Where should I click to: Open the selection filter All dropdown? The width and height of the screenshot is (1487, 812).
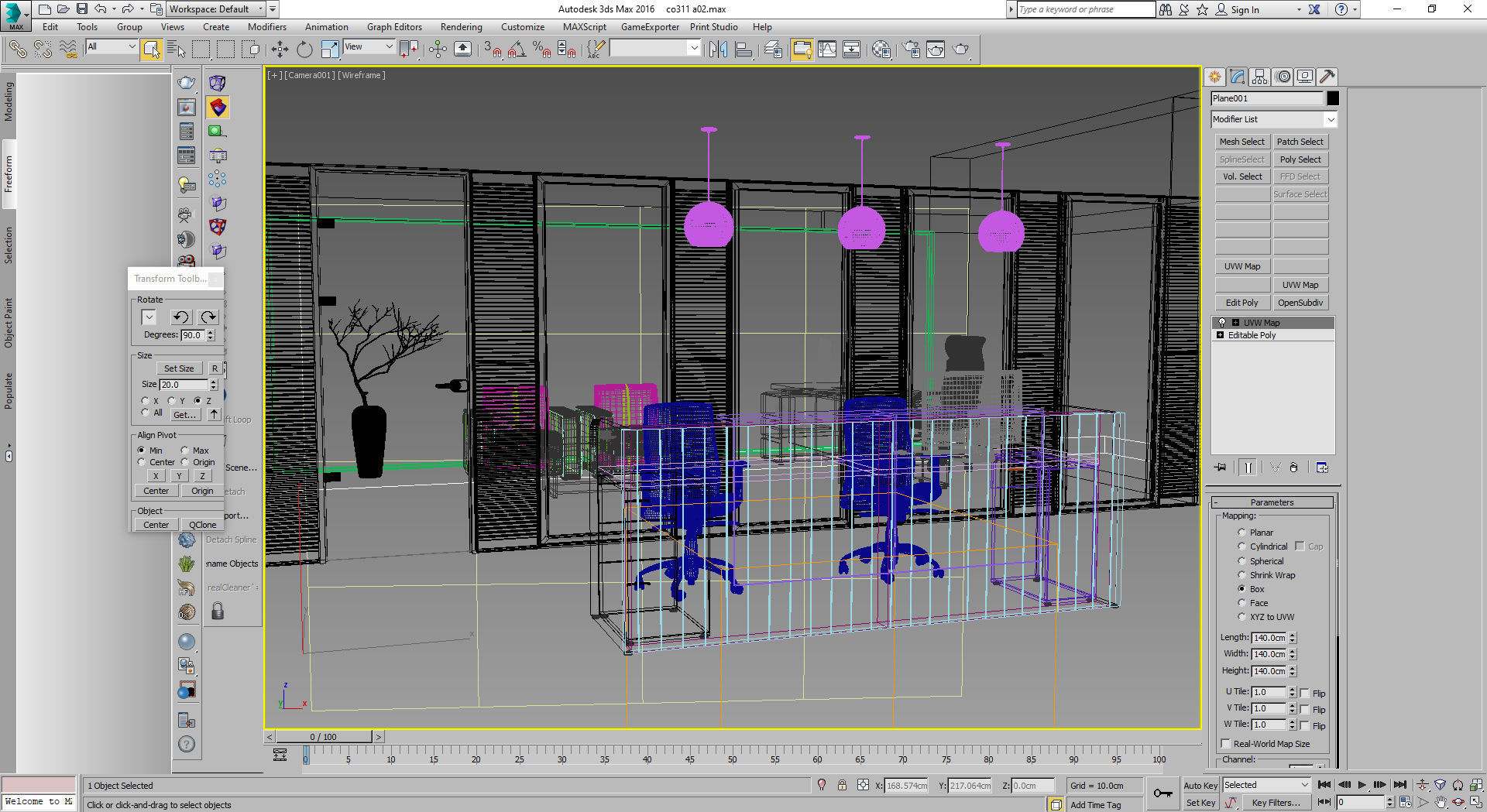coord(112,47)
